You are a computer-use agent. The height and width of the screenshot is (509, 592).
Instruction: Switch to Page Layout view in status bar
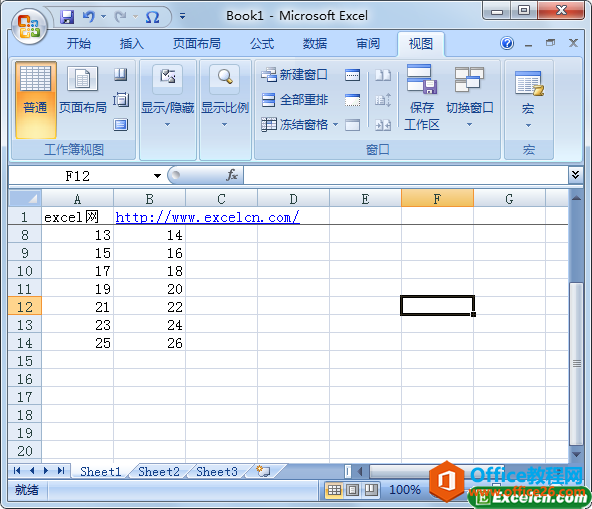[x=353, y=490]
